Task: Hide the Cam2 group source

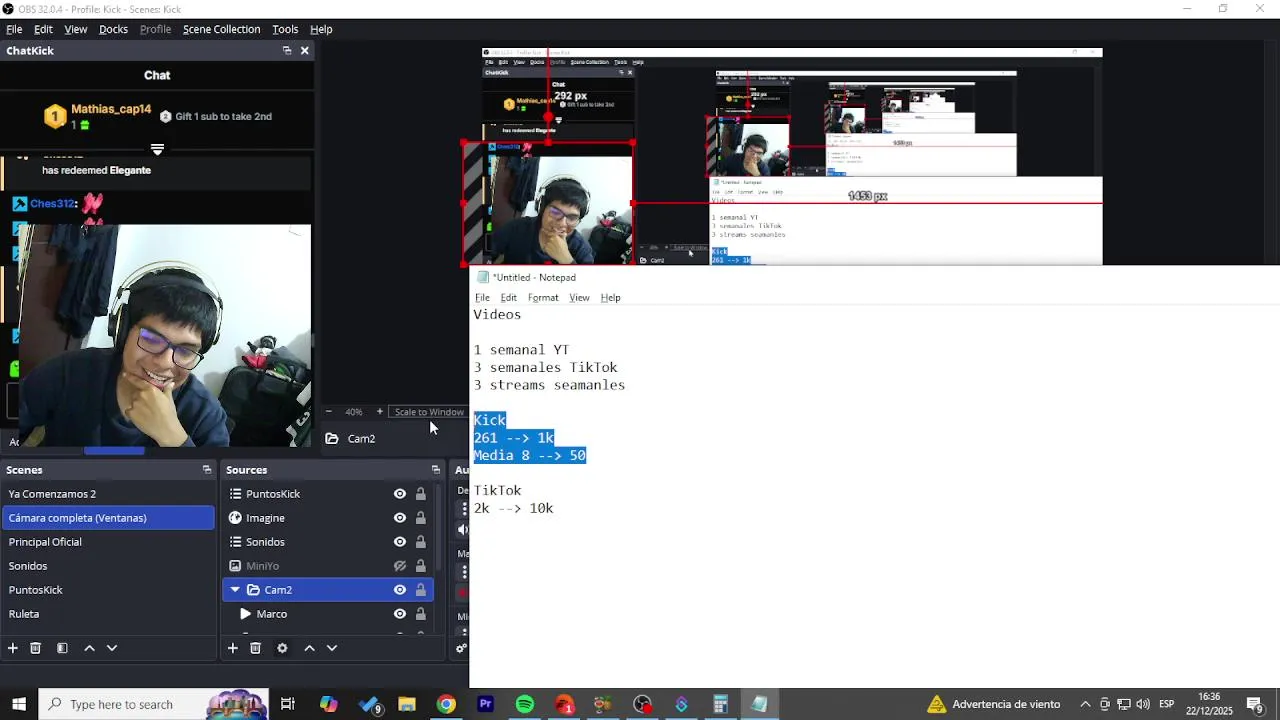Action: click(x=400, y=590)
